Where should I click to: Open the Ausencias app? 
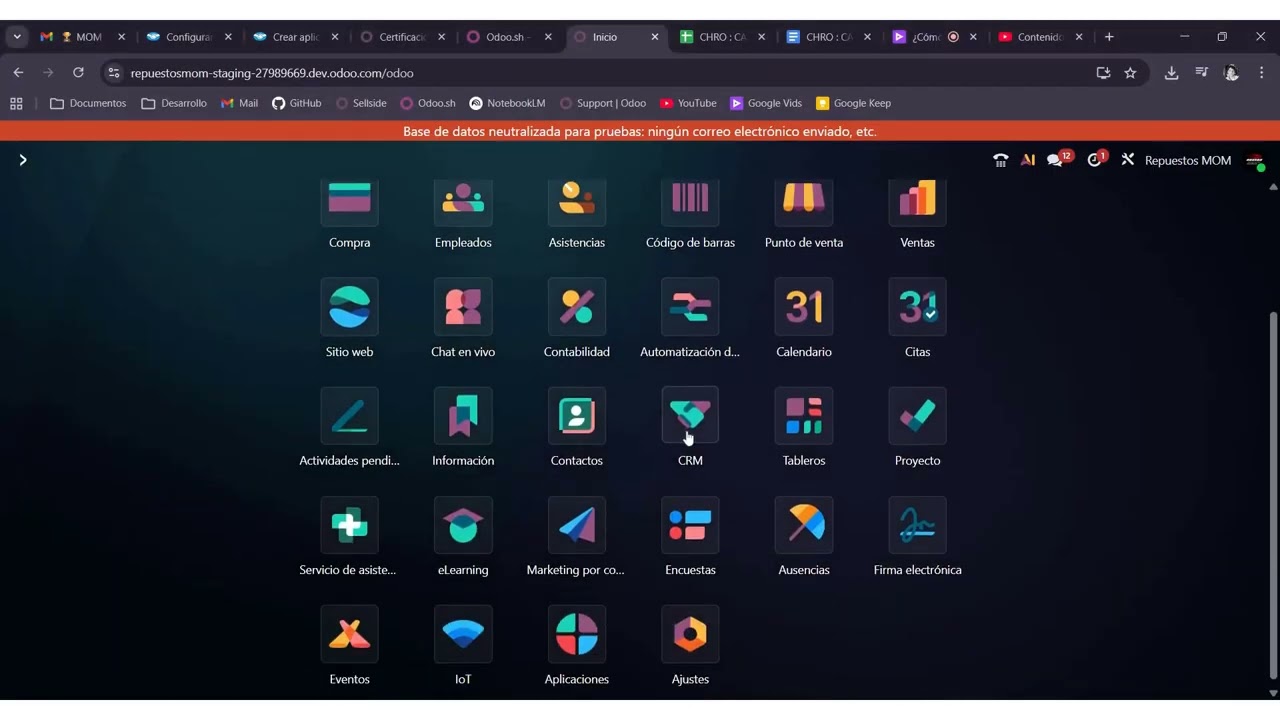pyautogui.click(x=804, y=524)
